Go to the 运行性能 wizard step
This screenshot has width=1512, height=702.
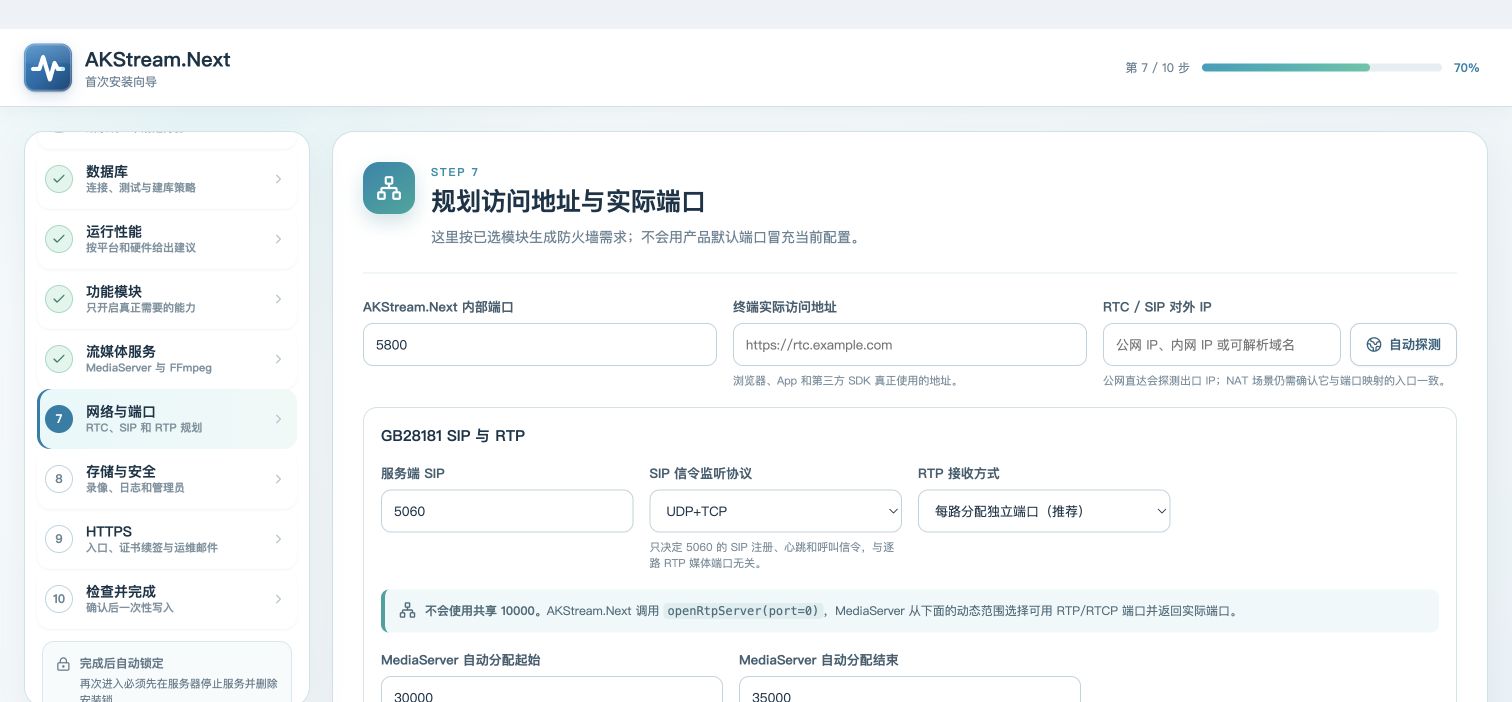pyautogui.click(x=167, y=239)
